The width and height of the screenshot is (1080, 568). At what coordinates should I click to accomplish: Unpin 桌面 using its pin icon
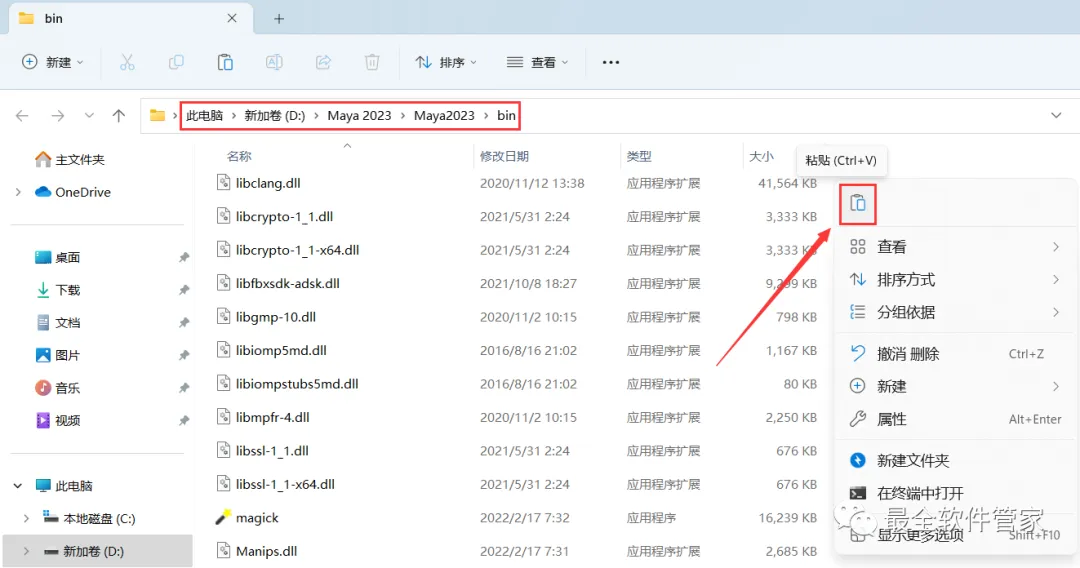[x=184, y=257]
